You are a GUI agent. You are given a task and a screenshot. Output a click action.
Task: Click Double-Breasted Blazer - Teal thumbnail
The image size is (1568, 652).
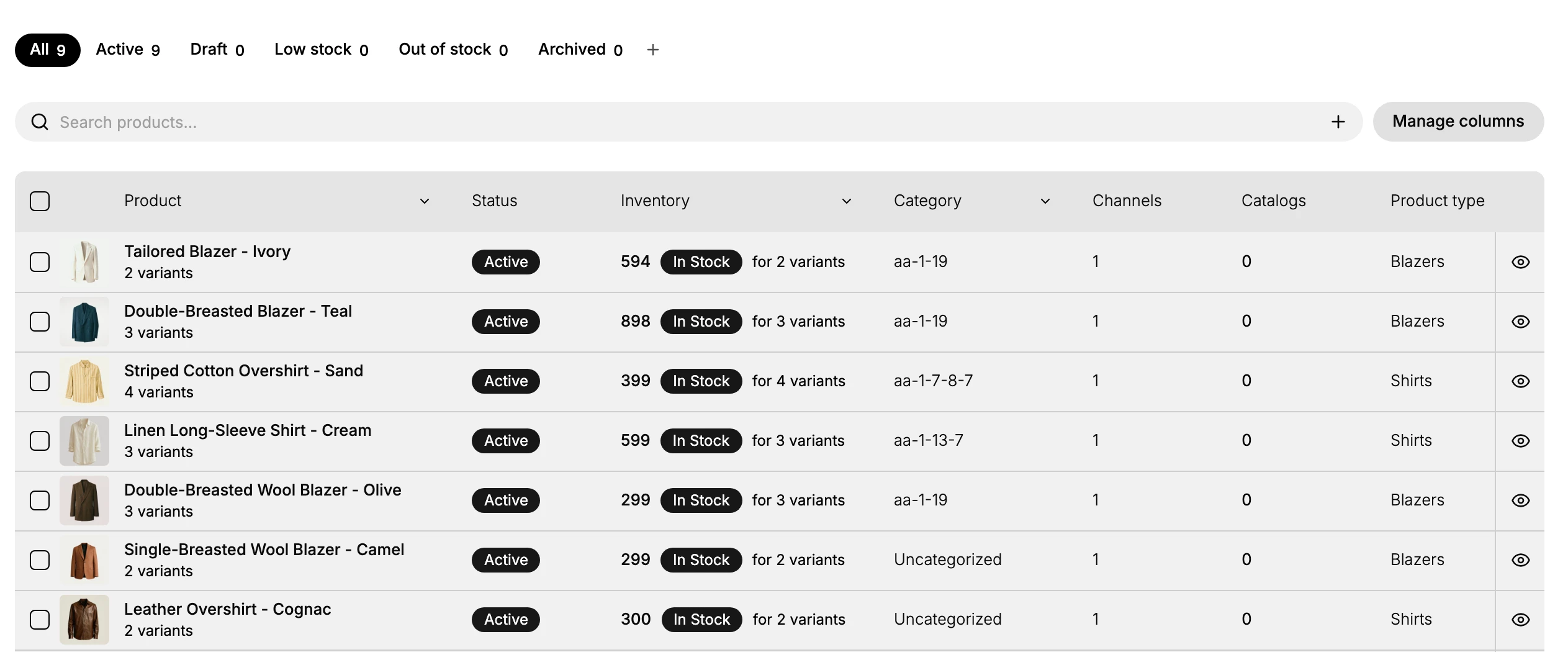pos(84,322)
